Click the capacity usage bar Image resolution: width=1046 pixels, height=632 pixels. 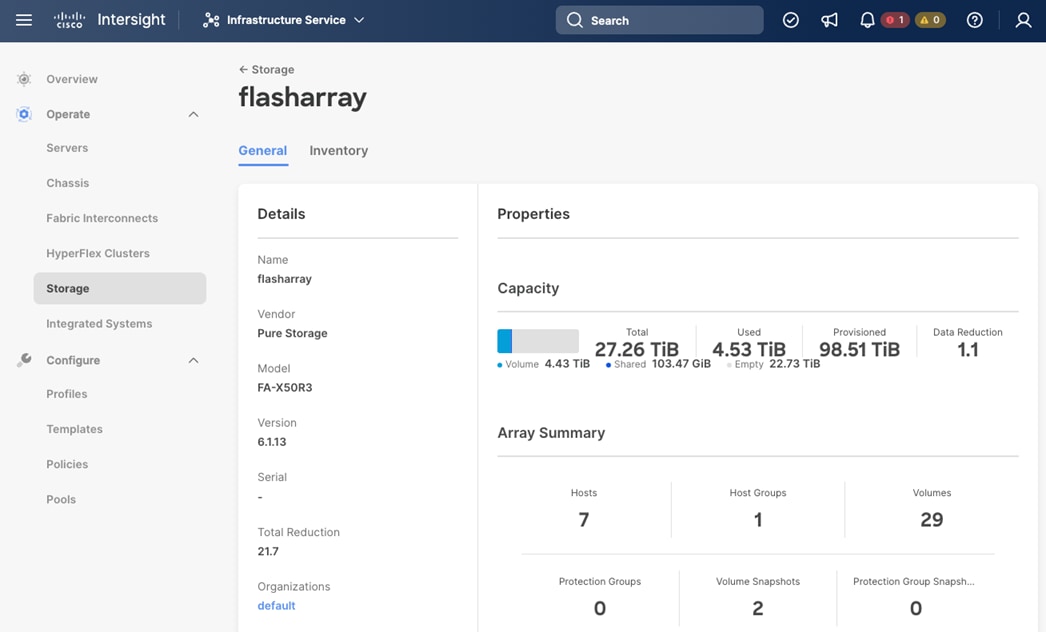(x=538, y=341)
